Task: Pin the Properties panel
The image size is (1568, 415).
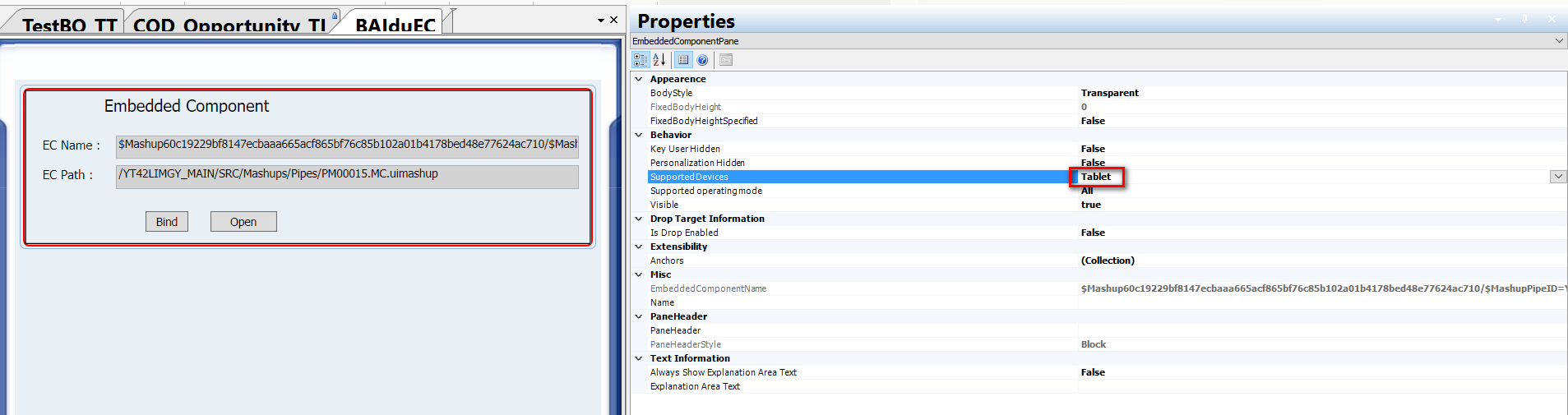Action: 1524,19
